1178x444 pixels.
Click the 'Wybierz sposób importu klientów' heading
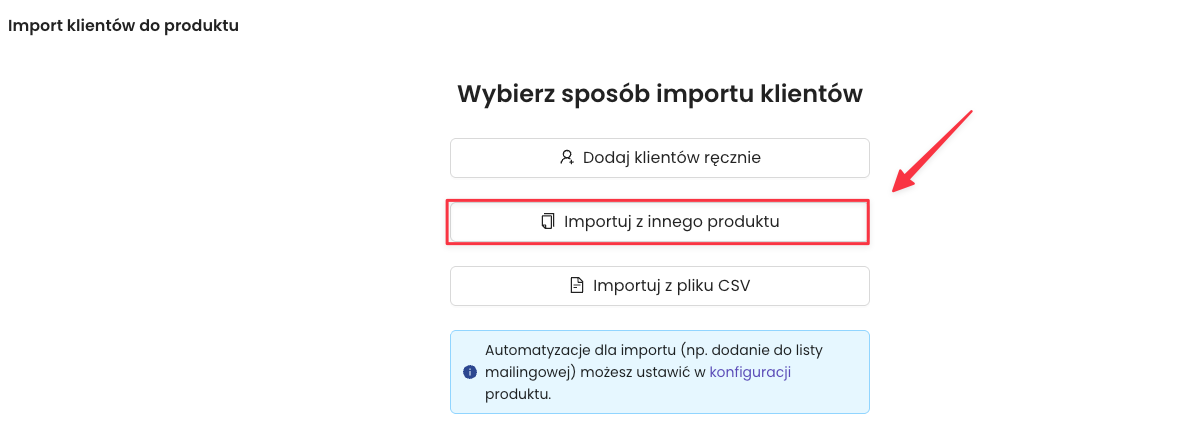(659, 94)
